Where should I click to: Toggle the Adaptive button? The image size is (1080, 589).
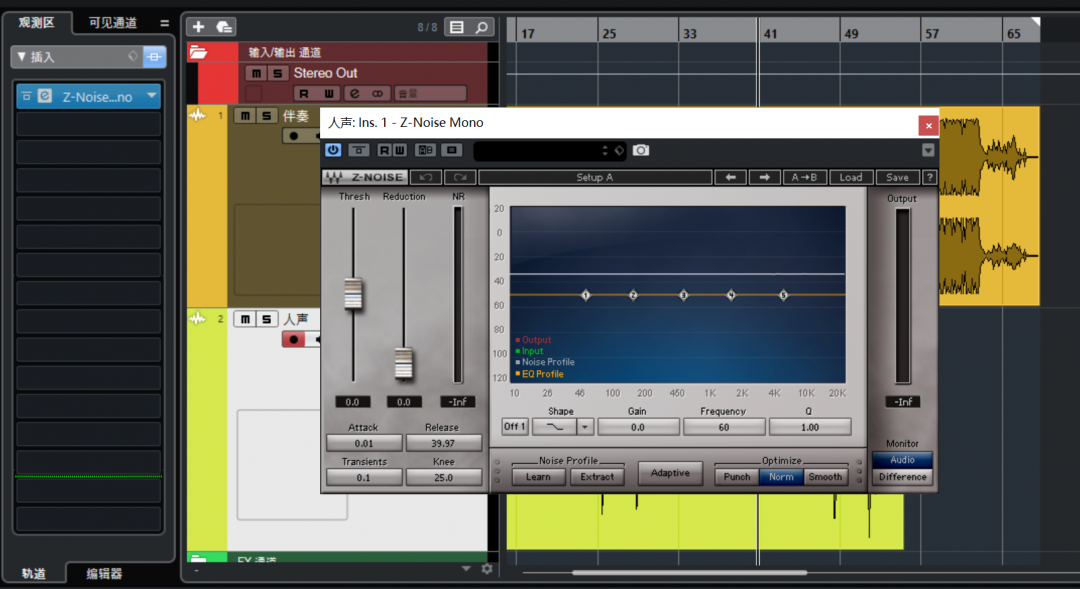point(670,473)
